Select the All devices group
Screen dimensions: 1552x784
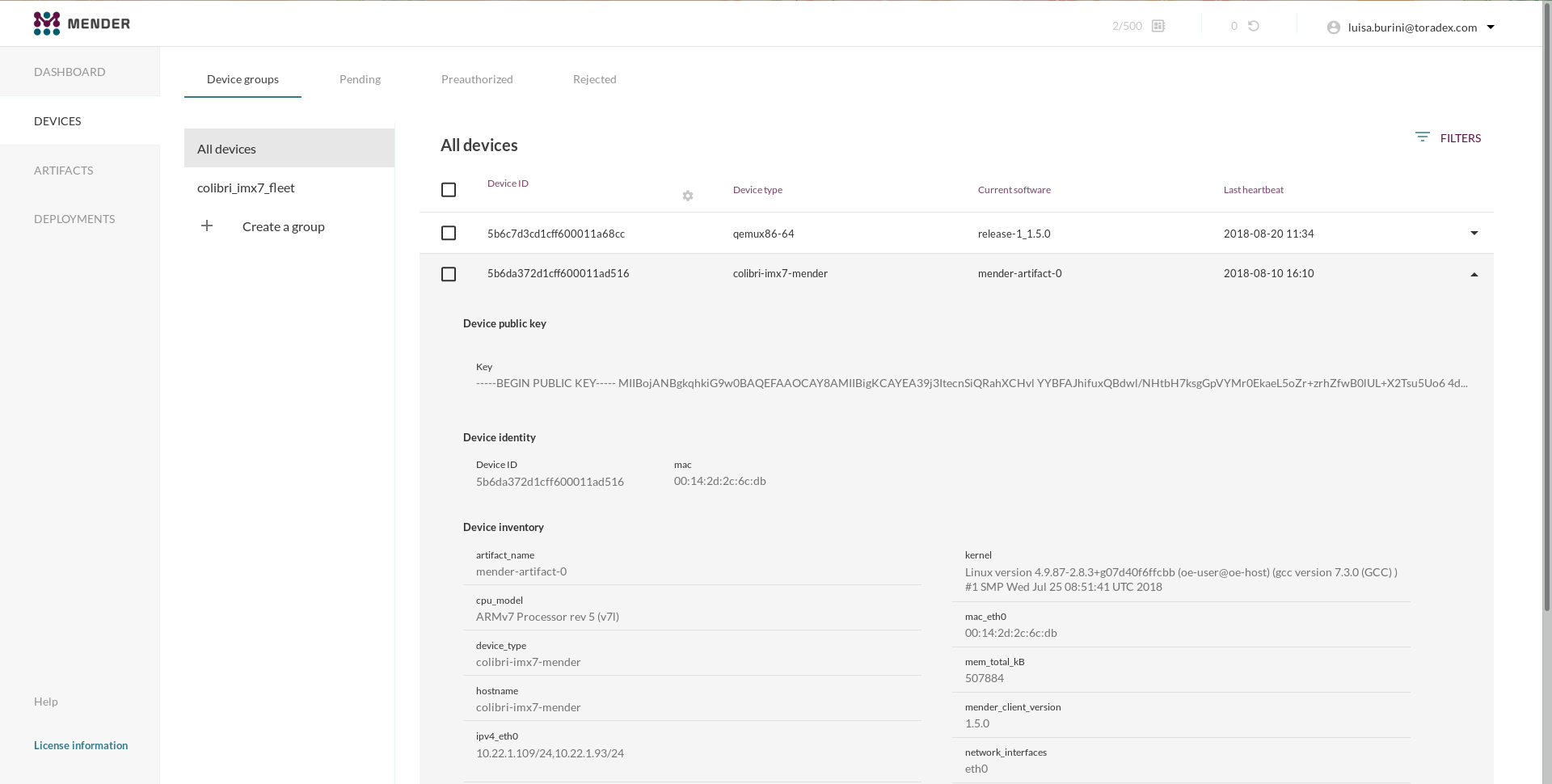point(289,149)
